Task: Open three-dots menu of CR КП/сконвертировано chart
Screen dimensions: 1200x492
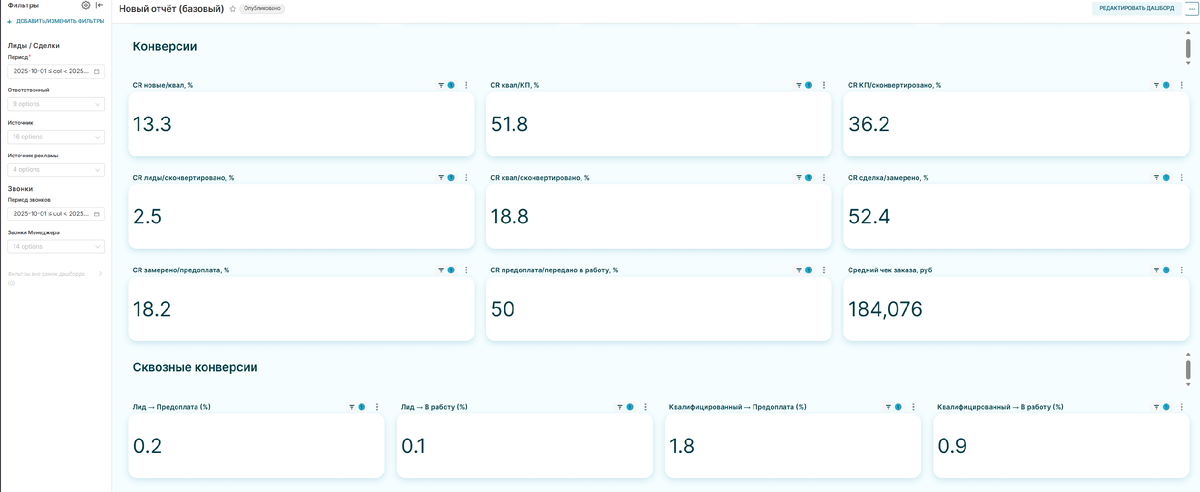Action: [x=1181, y=85]
